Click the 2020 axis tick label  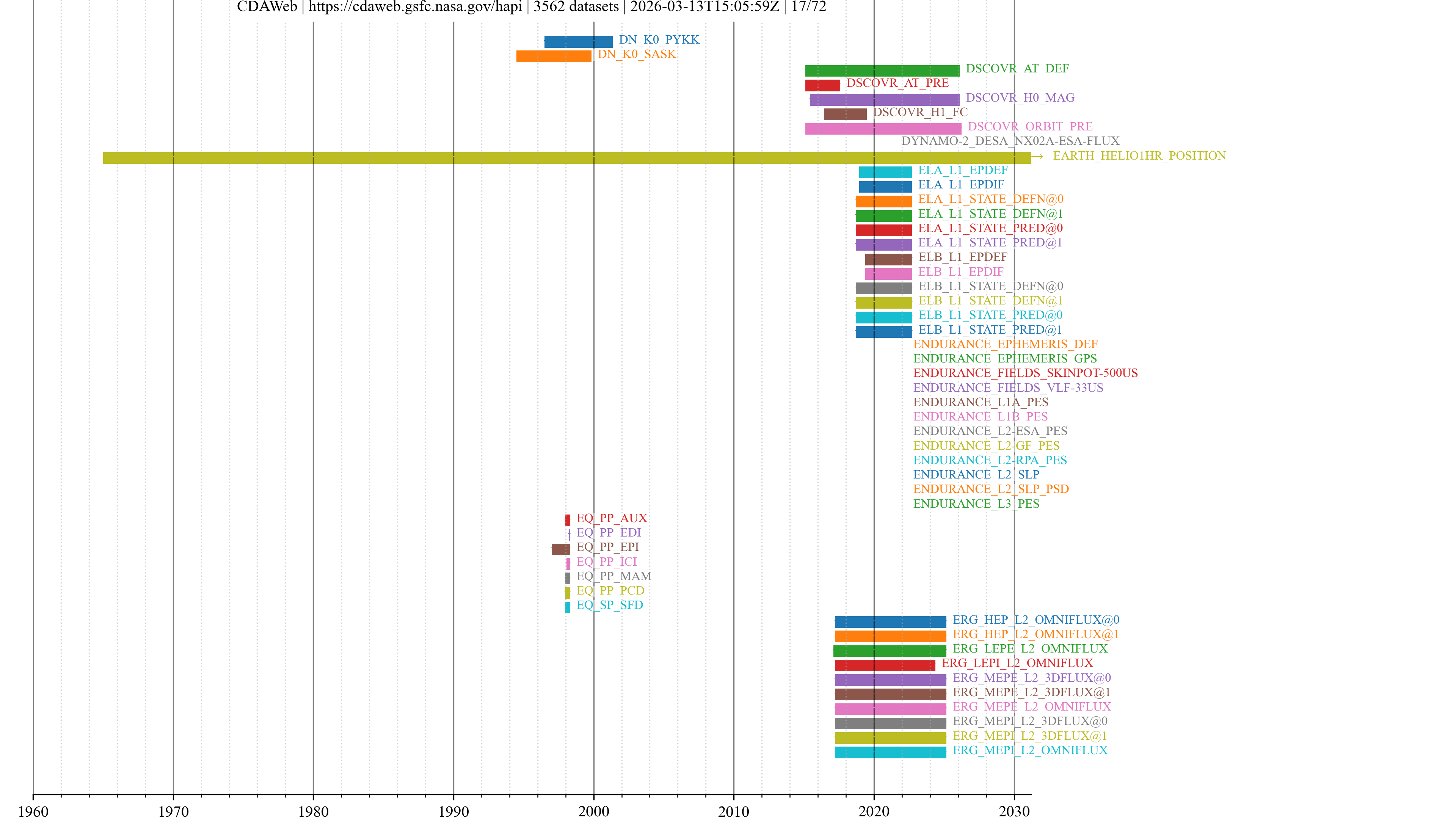coord(874,812)
